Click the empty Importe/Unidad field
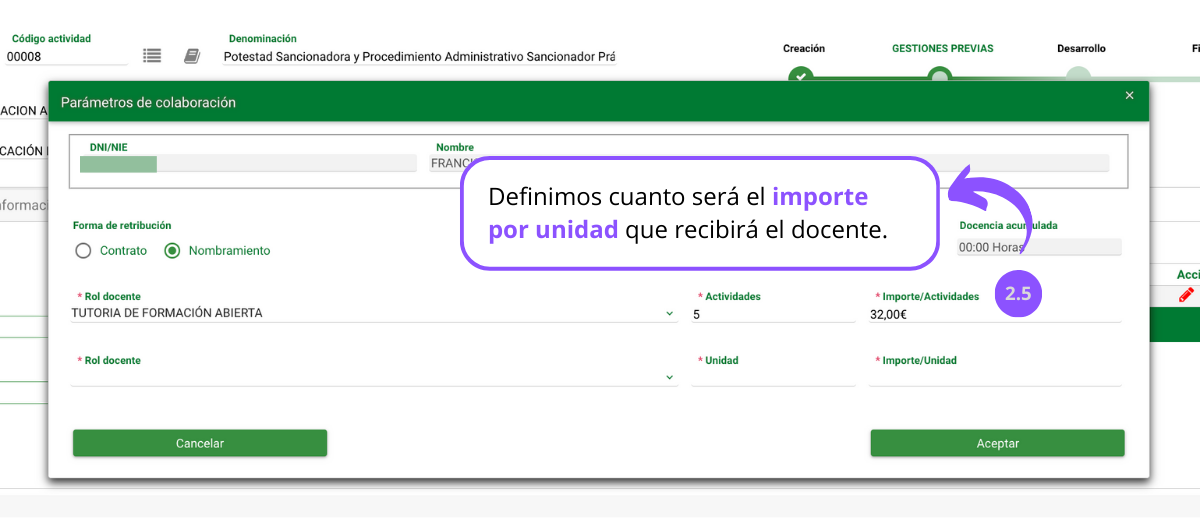 [x=995, y=377]
